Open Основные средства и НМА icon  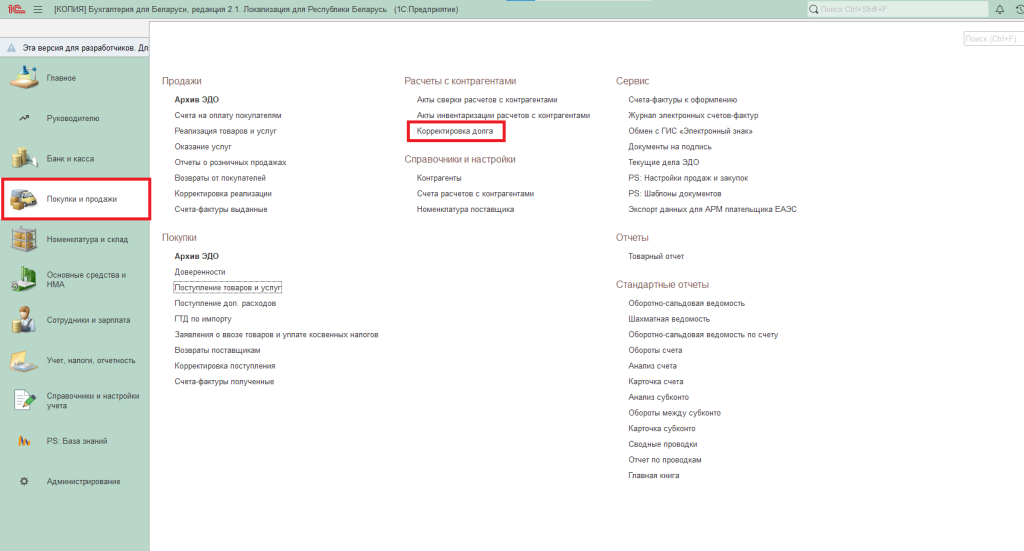pyautogui.click(x=24, y=279)
